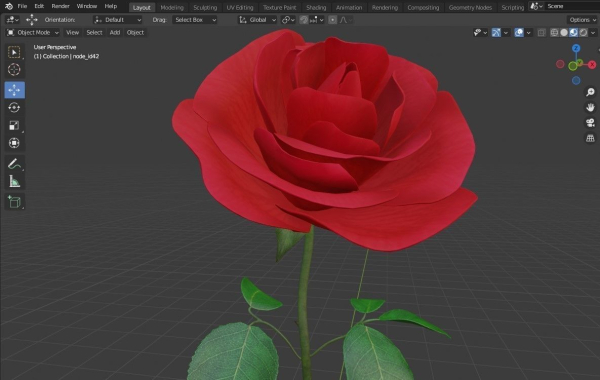Open the Help menu
Screen dimensions: 600x380
(111, 6)
